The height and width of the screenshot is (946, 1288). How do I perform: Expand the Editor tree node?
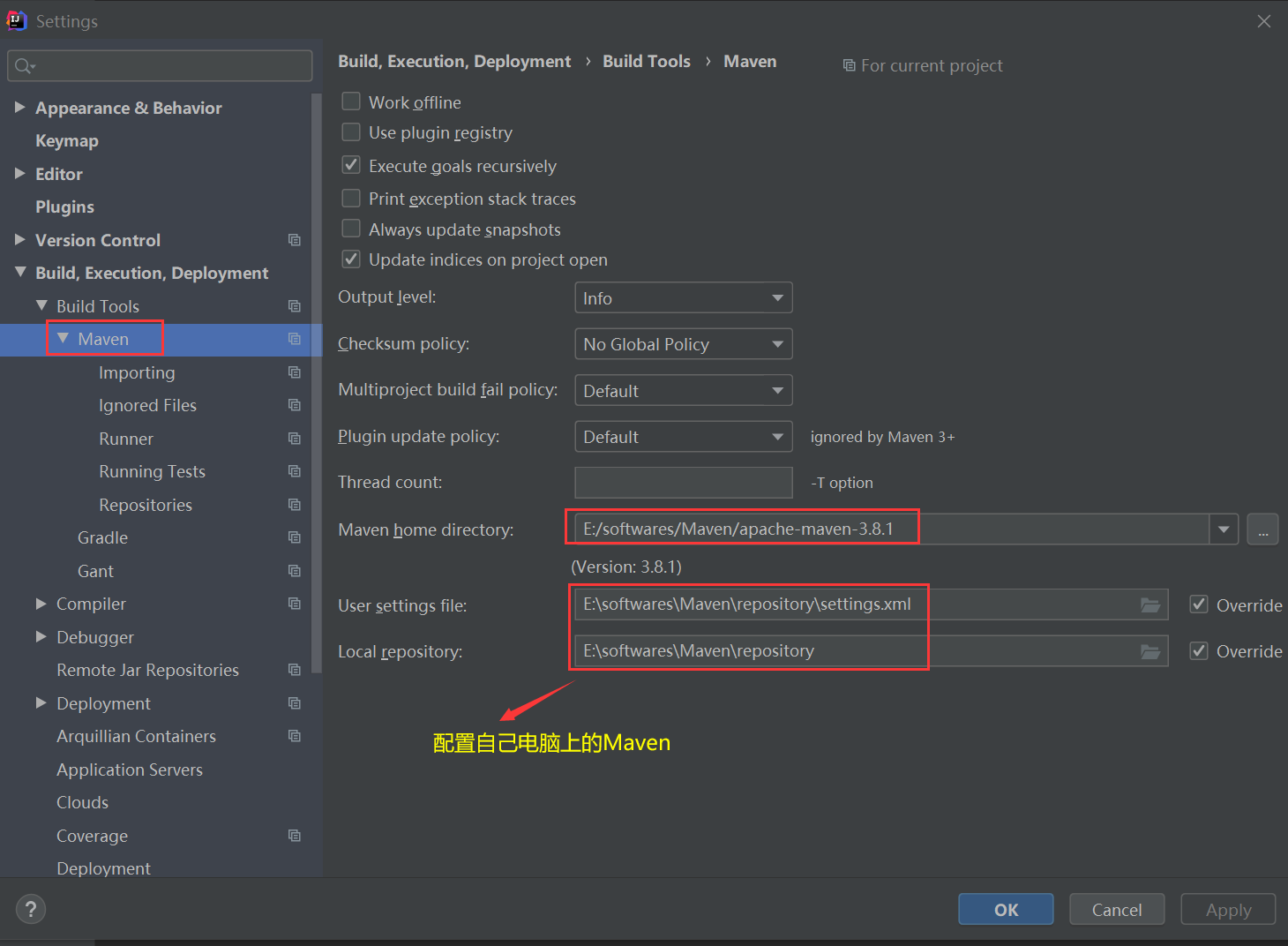[x=20, y=173]
